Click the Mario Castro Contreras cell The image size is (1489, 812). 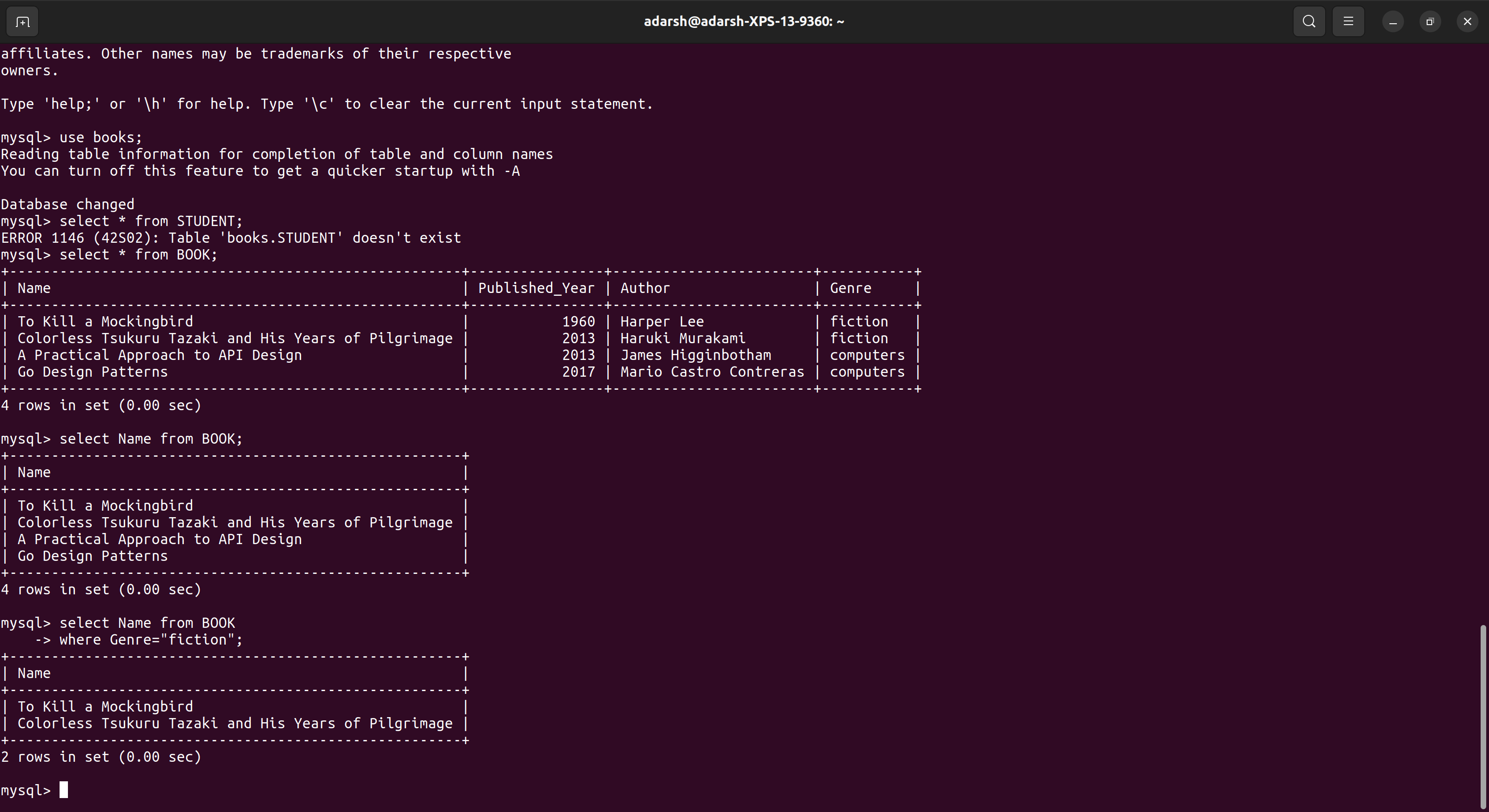point(711,372)
